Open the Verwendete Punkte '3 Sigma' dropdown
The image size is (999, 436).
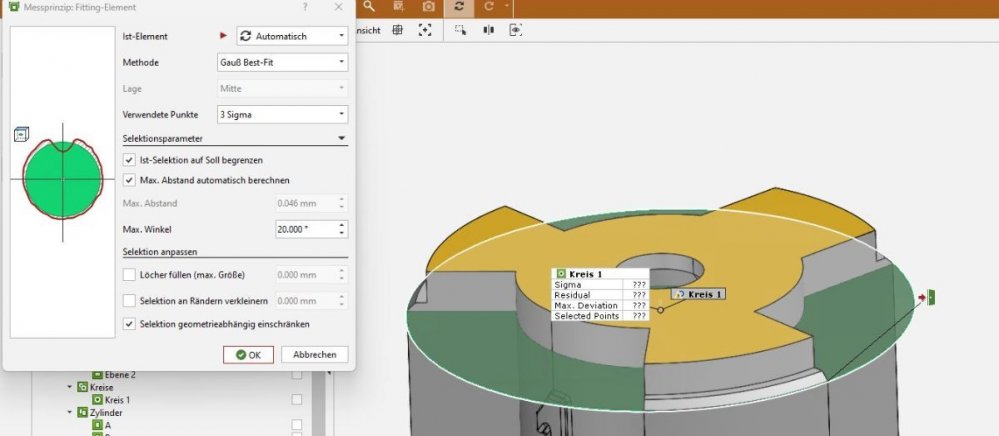point(281,114)
